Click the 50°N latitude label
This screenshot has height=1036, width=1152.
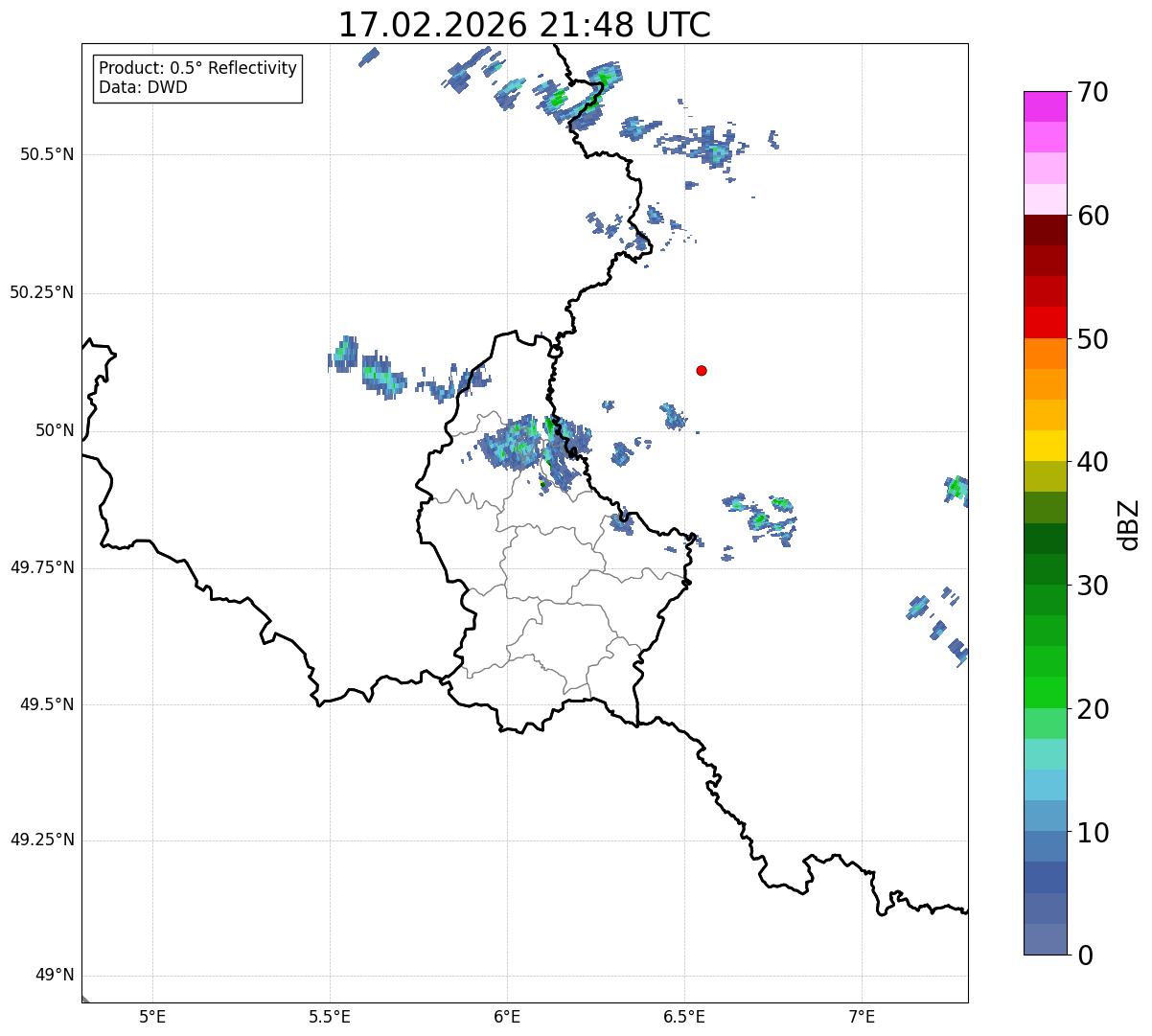click(x=54, y=430)
